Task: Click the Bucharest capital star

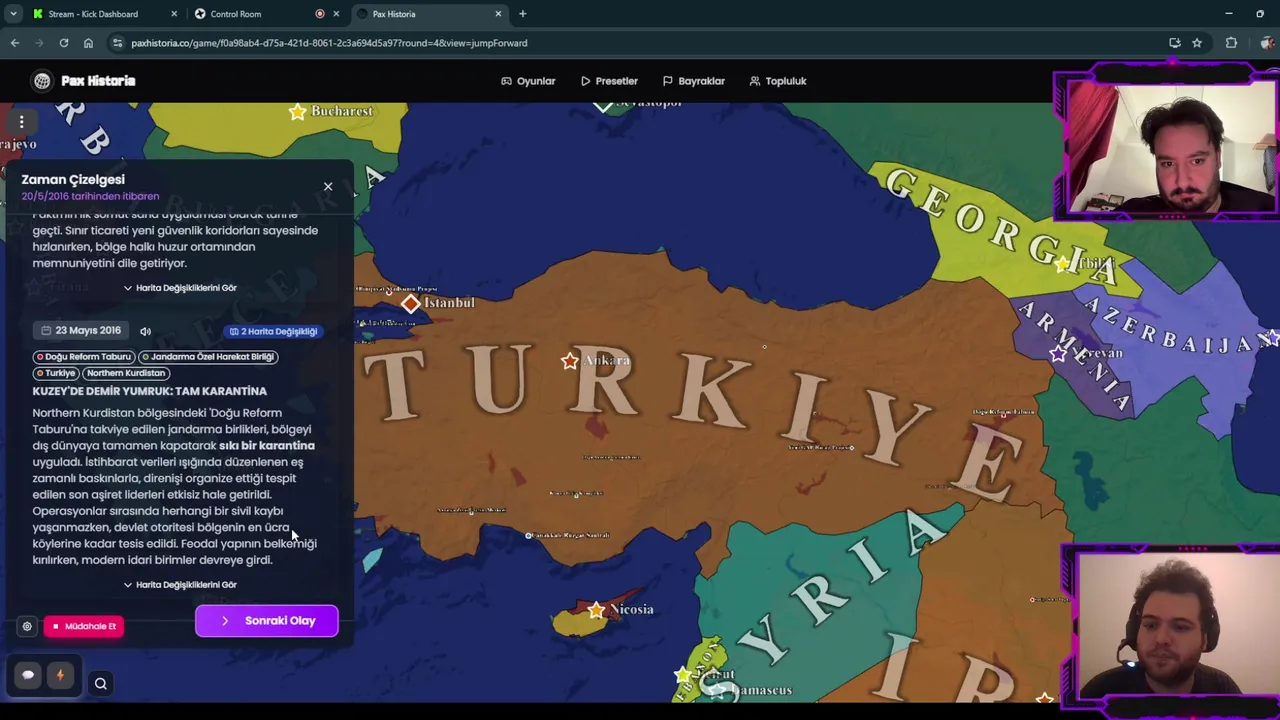Action: 297,112
